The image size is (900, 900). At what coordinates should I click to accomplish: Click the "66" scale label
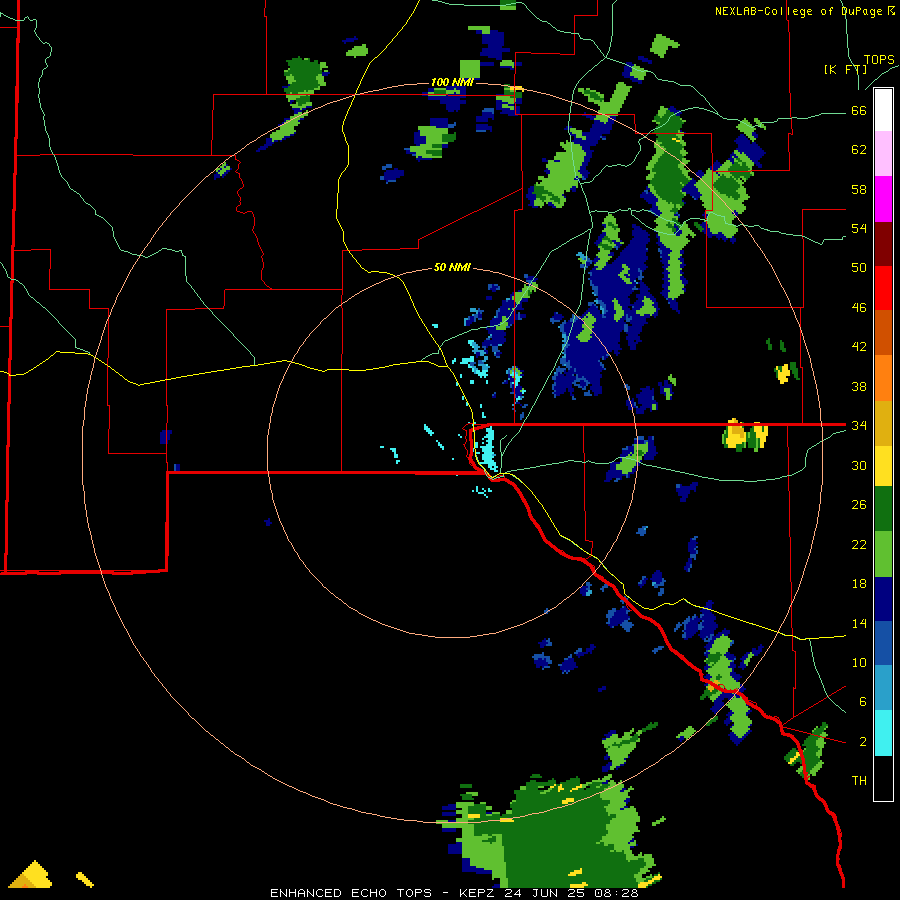click(859, 111)
